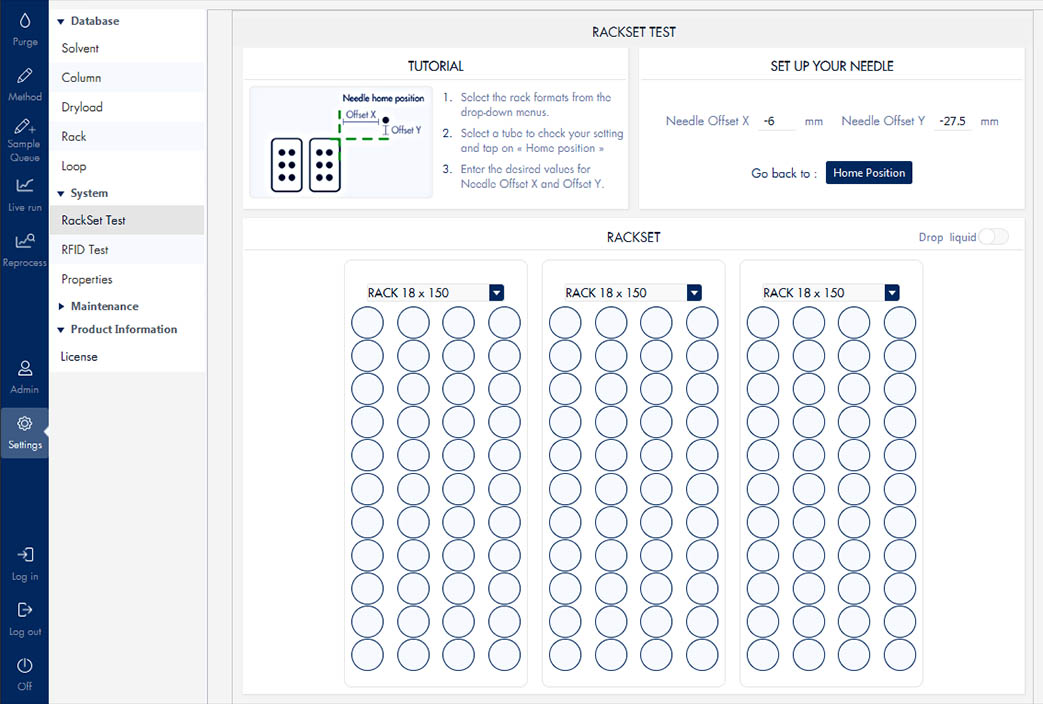Screen dimensions: 1043x704
Task: Select bottom-left tube in first rack
Action: [x=367, y=655]
